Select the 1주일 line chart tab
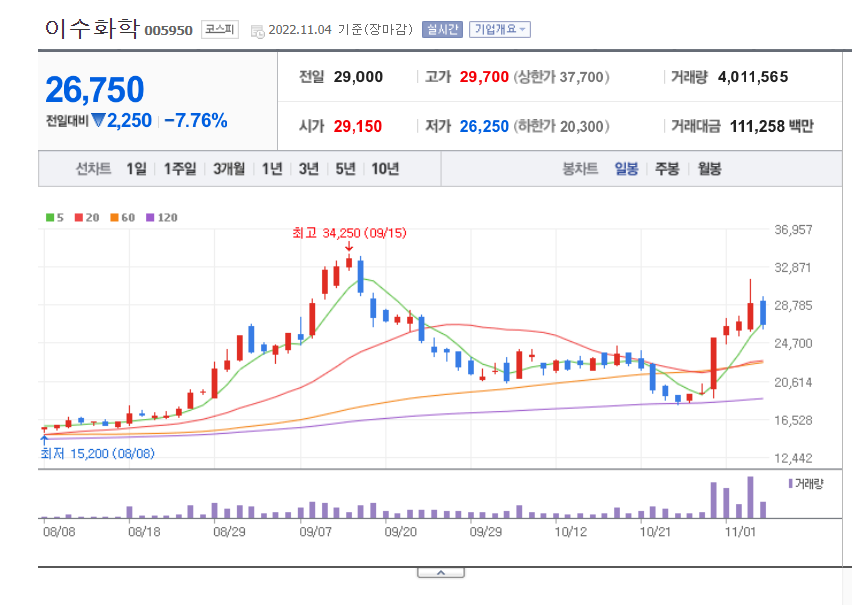The width and height of the screenshot is (852, 605). tap(180, 169)
